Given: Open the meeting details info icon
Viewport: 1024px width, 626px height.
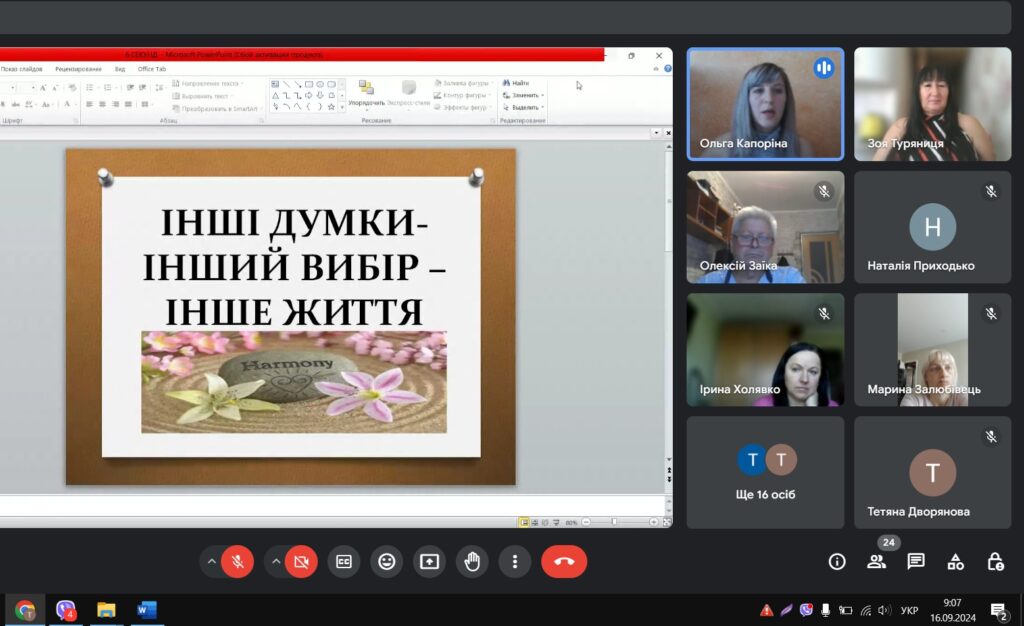Looking at the screenshot, I should [x=837, y=561].
